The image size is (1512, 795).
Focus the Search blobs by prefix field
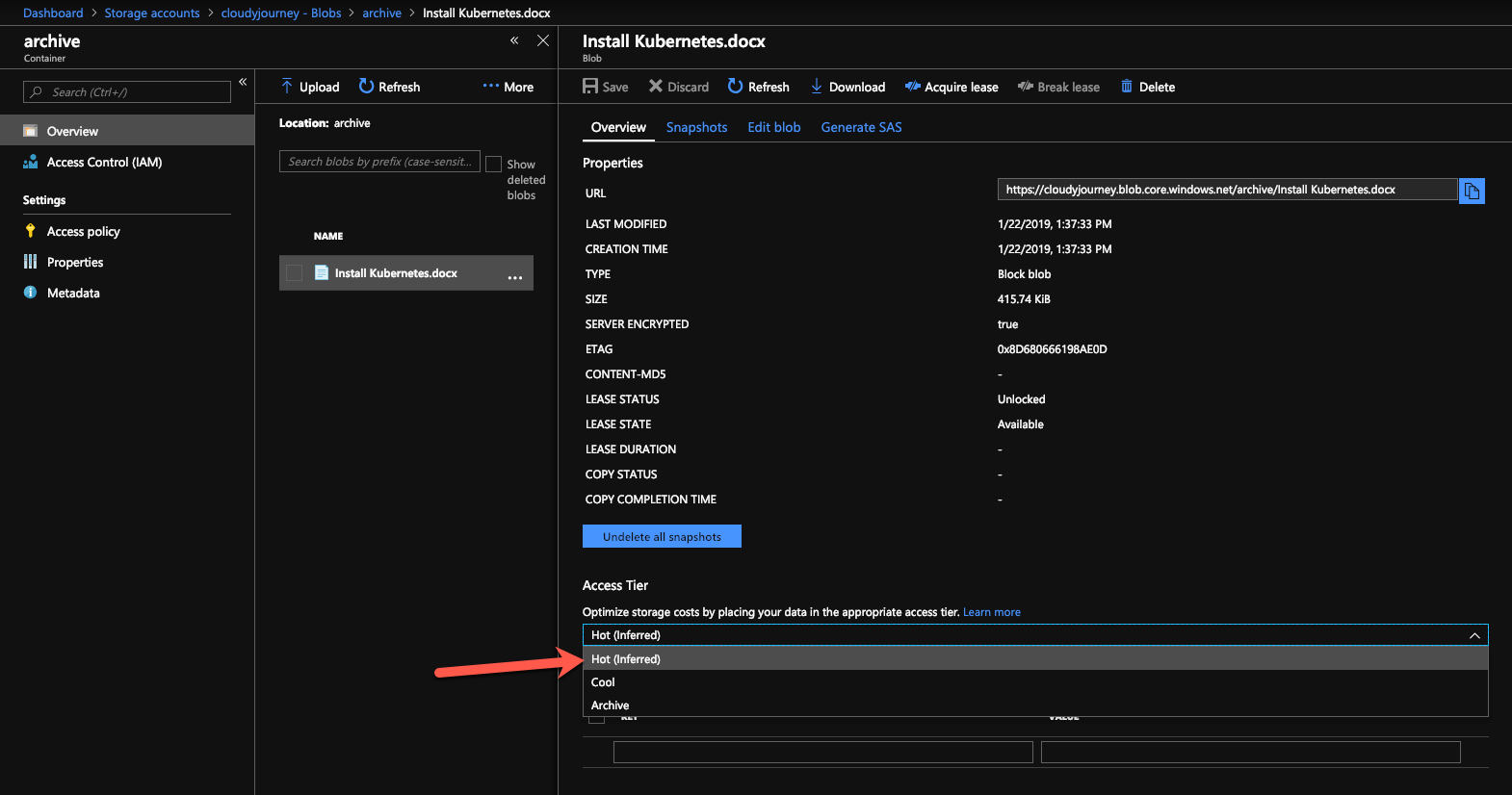[379, 162]
